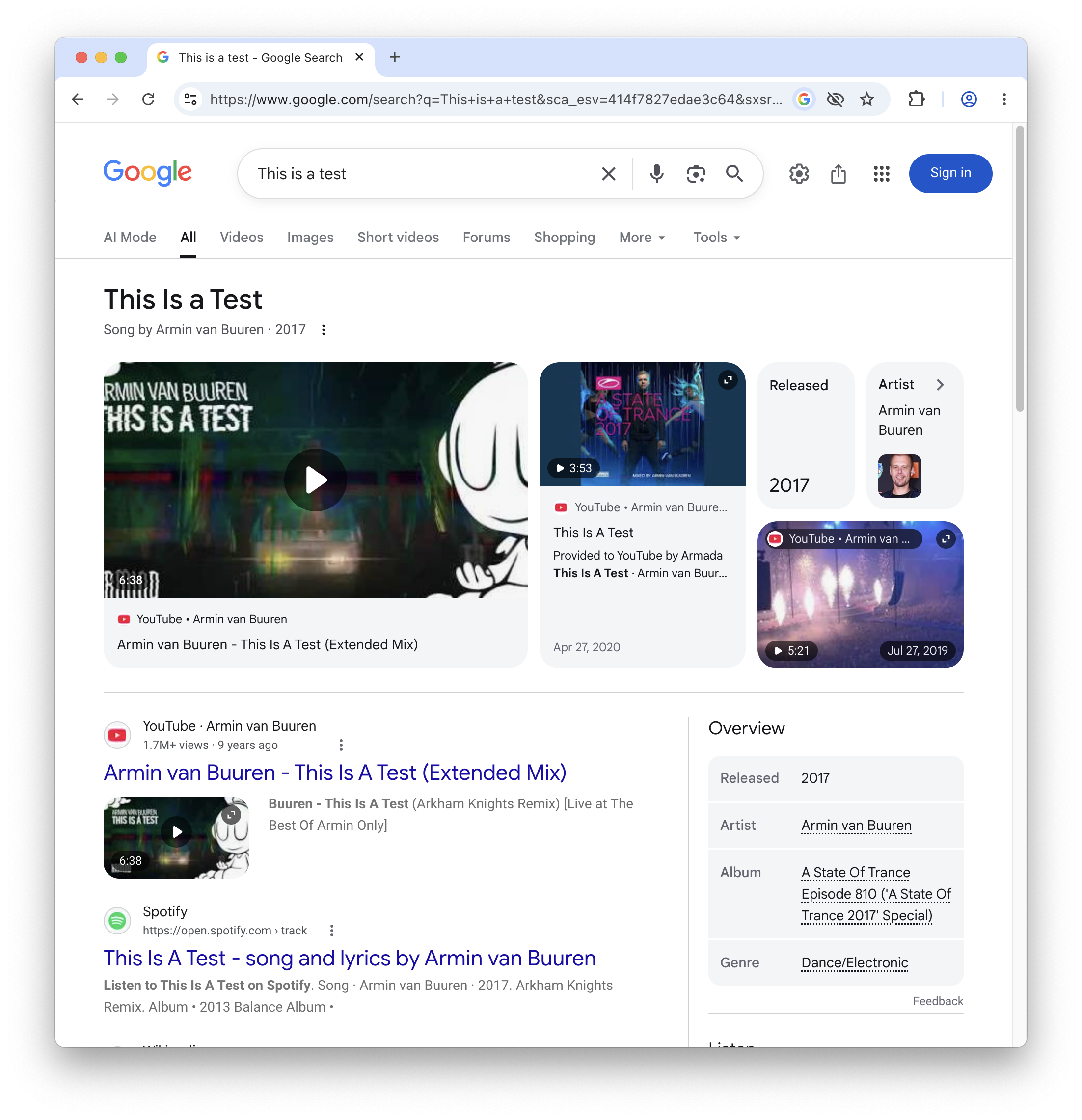Search by image with the lens icon
This screenshot has width=1082, height=1120.
click(696, 174)
